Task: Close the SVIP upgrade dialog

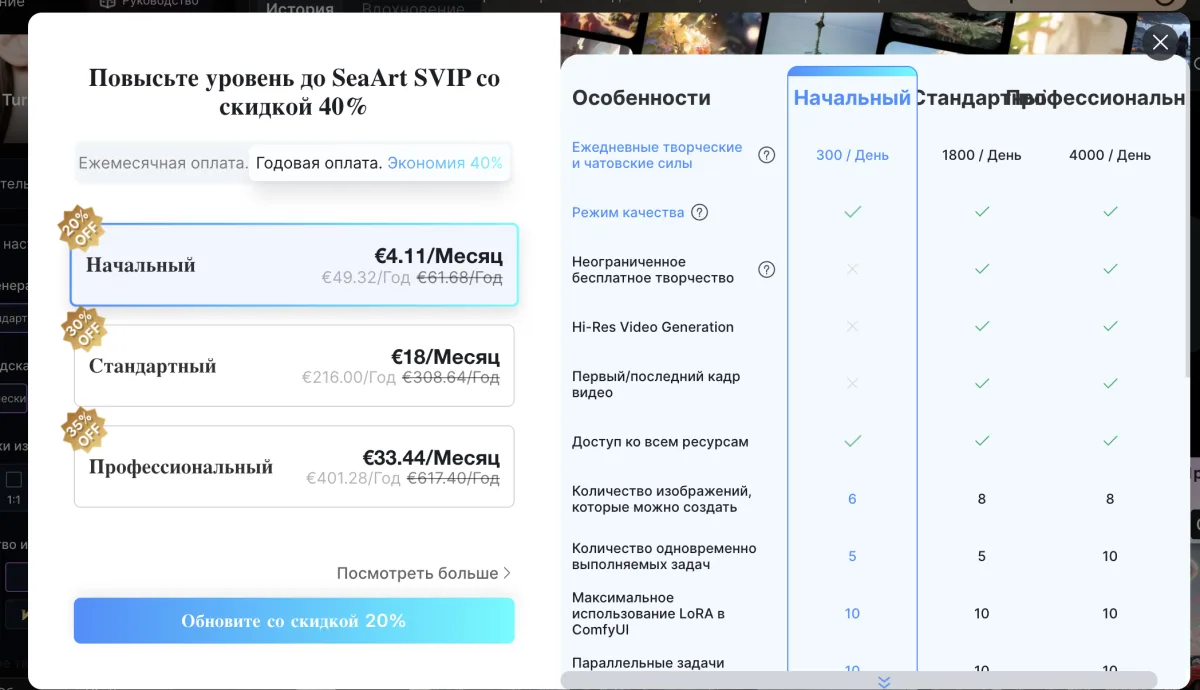Action: coord(1160,42)
